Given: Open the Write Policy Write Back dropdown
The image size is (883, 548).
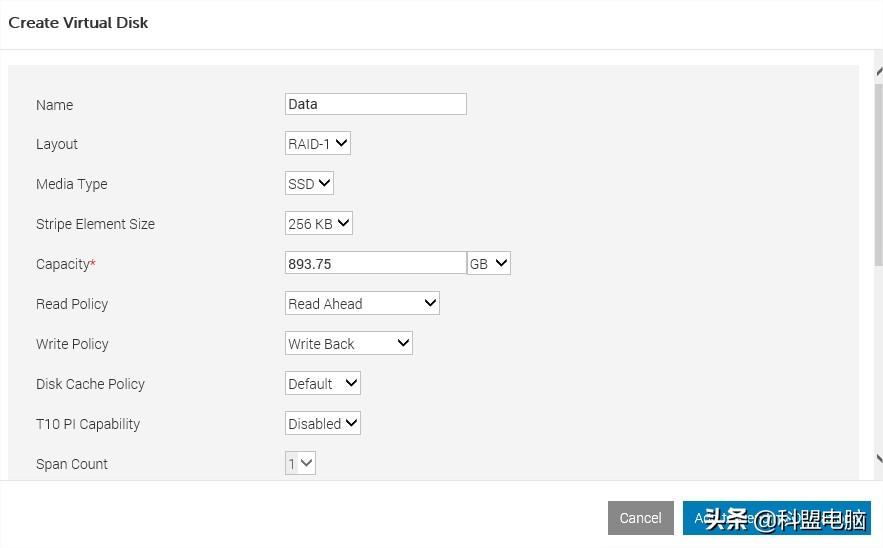Looking at the screenshot, I should pyautogui.click(x=349, y=344).
